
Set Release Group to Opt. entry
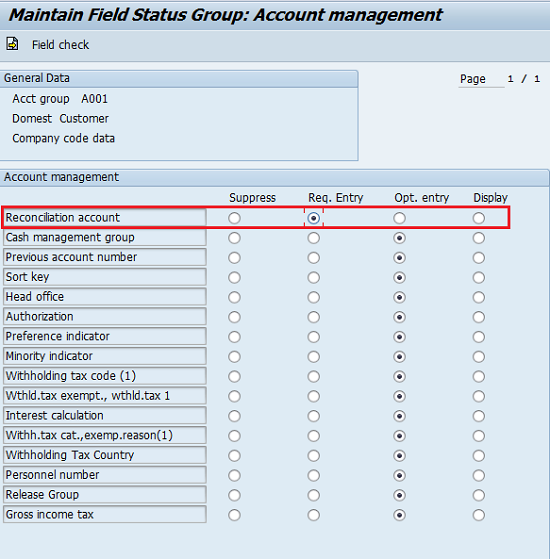[400, 495]
